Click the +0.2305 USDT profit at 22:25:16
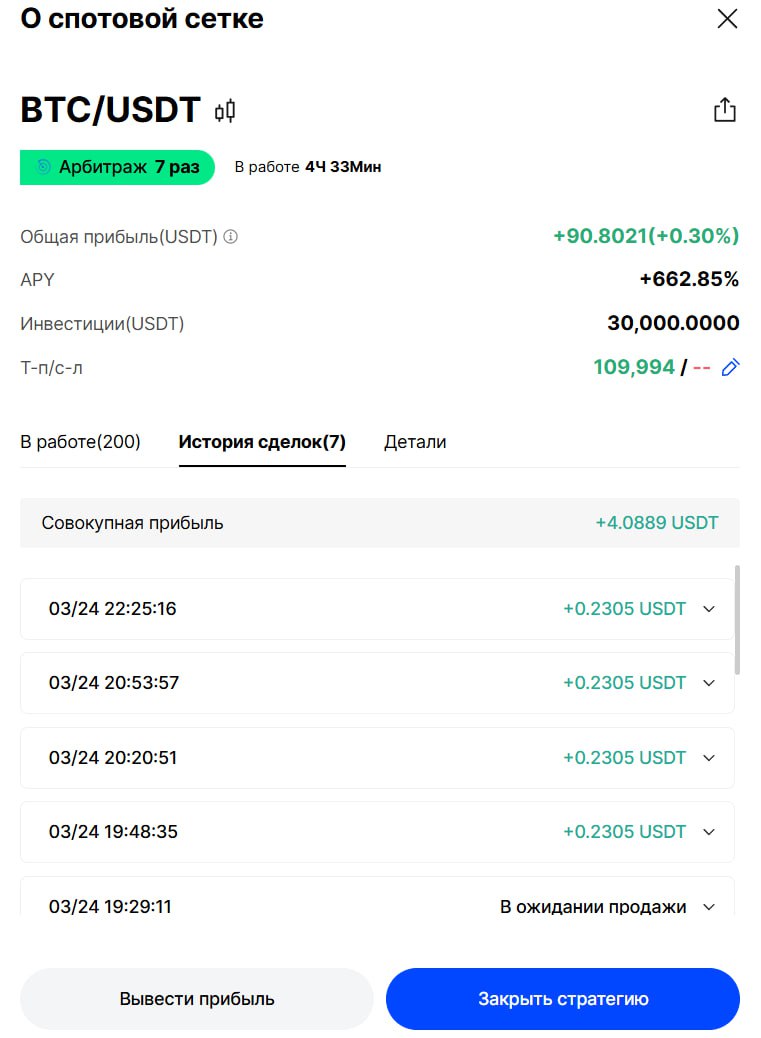 point(624,608)
